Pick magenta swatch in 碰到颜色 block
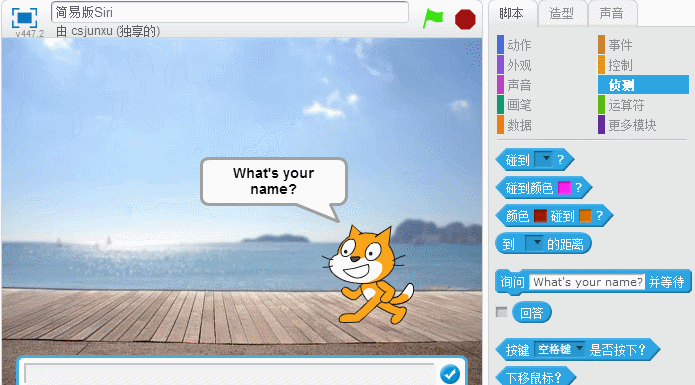This screenshot has height=385, width=695. click(564, 188)
